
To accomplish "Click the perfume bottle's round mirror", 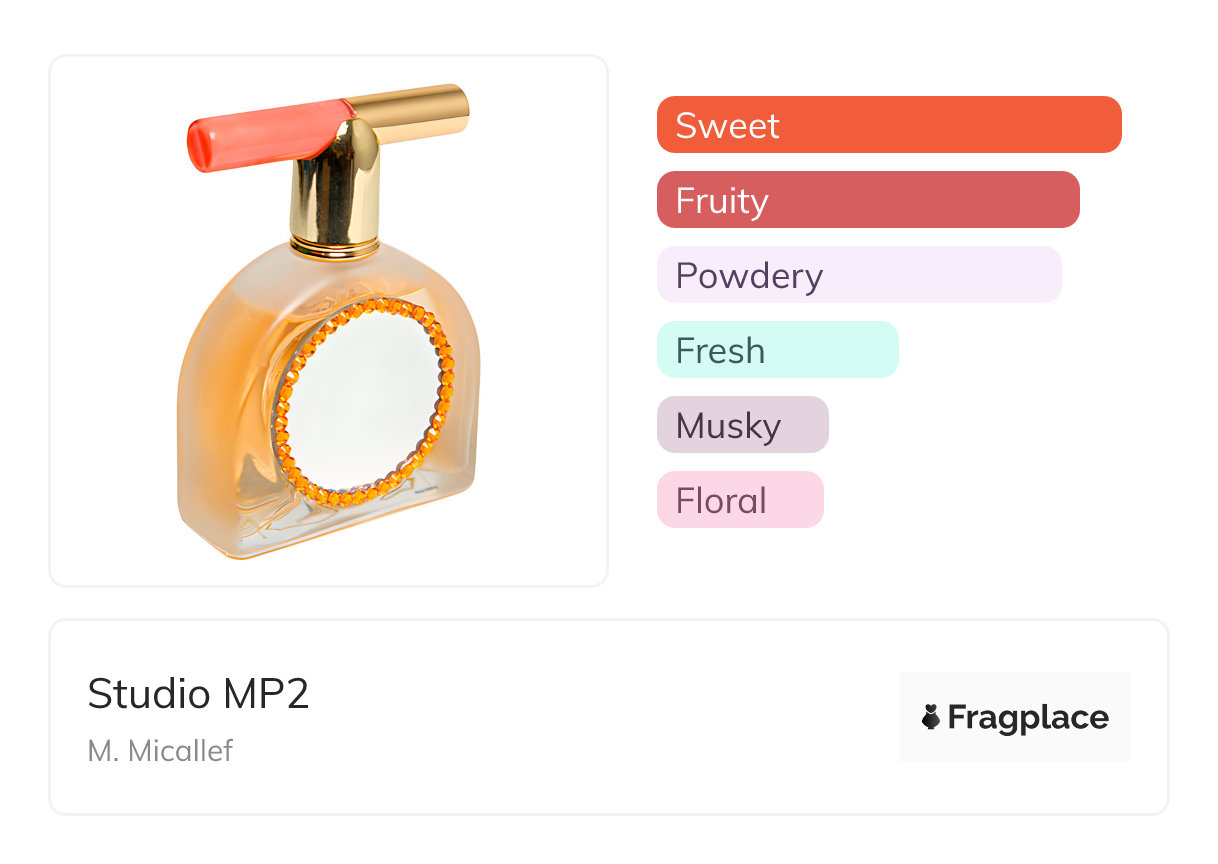I will pyautogui.click(x=362, y=397).
